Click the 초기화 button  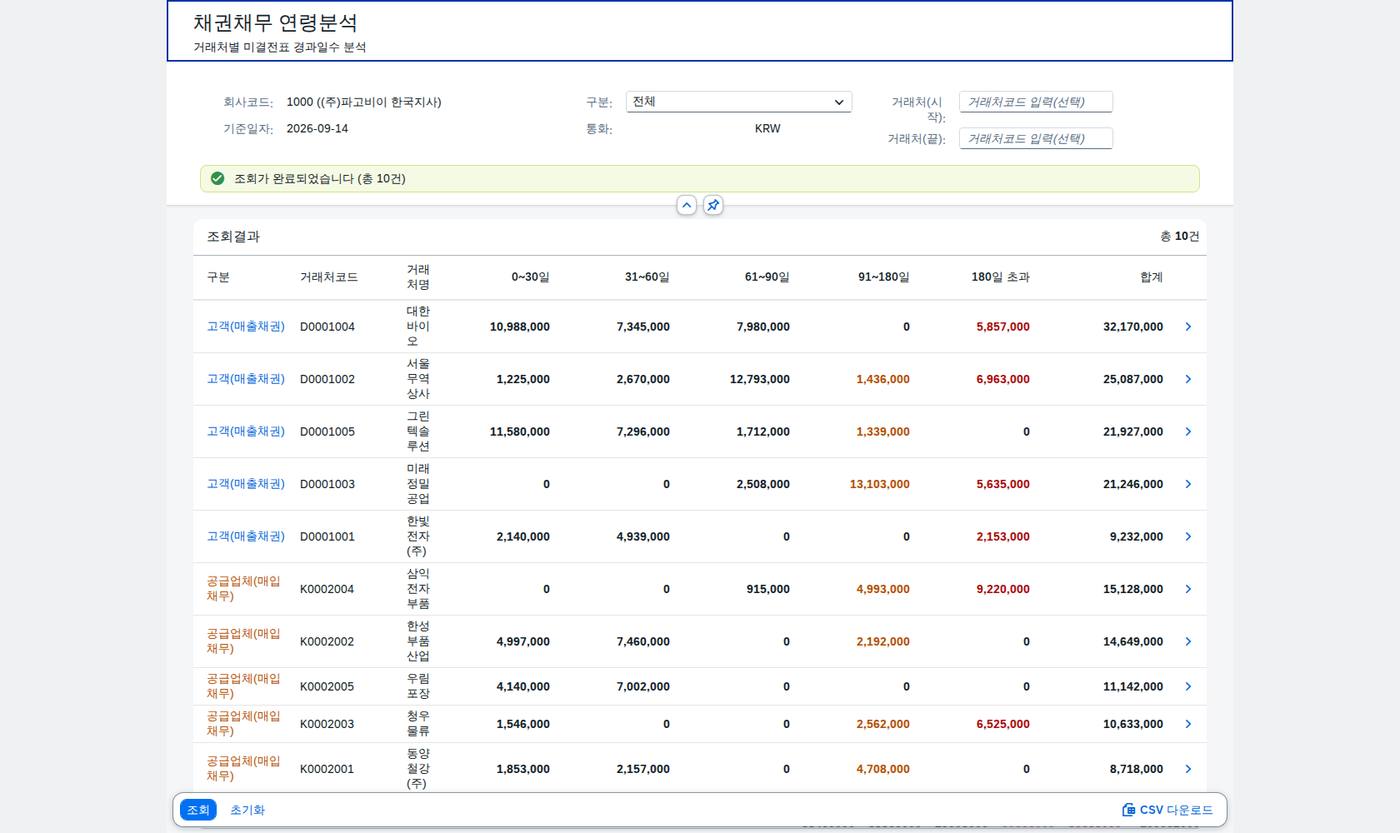point(247,810)
